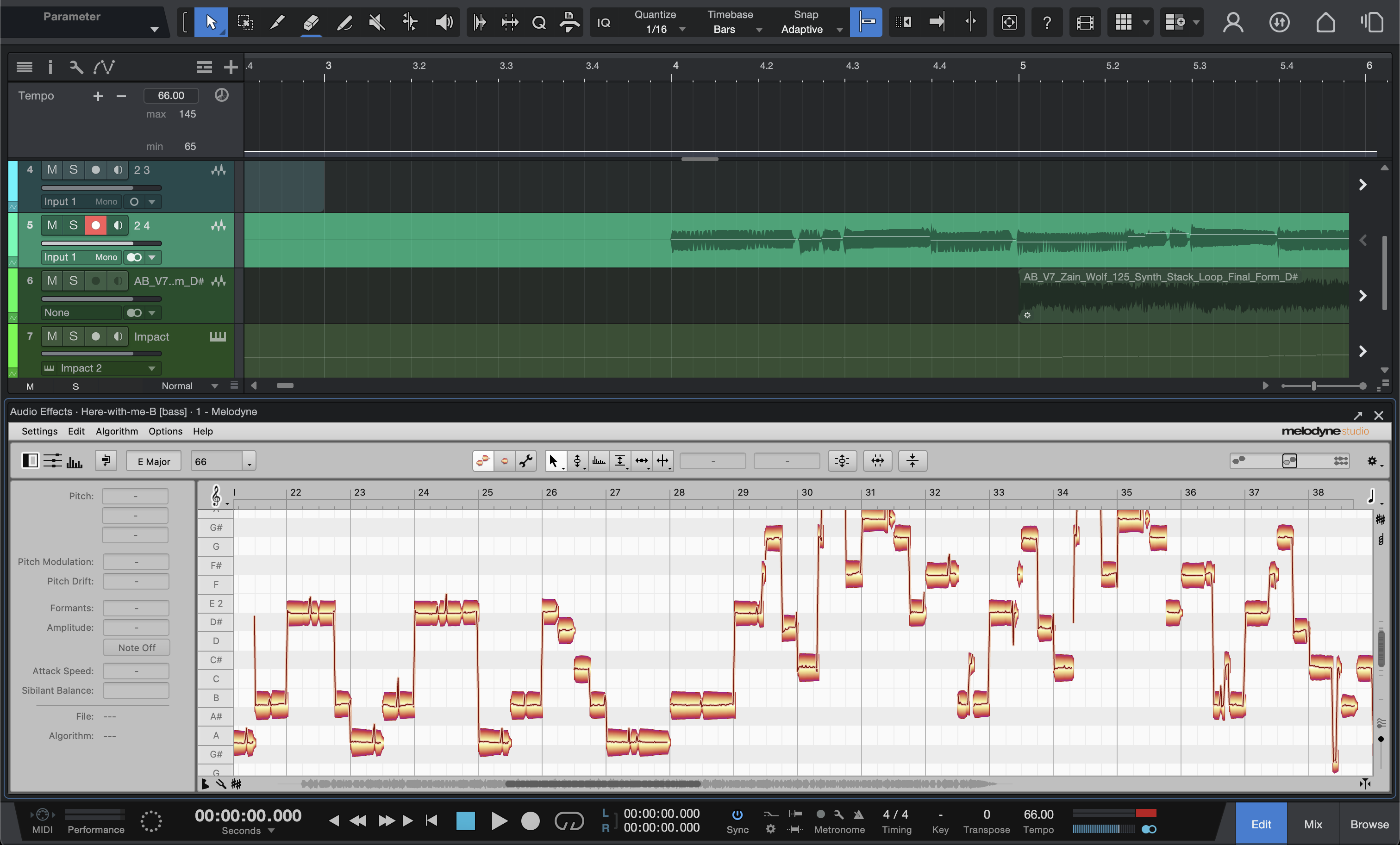This screenshot has width=1400, height=845.
Task: Mute the Impact track
Action: click(52, 336)
